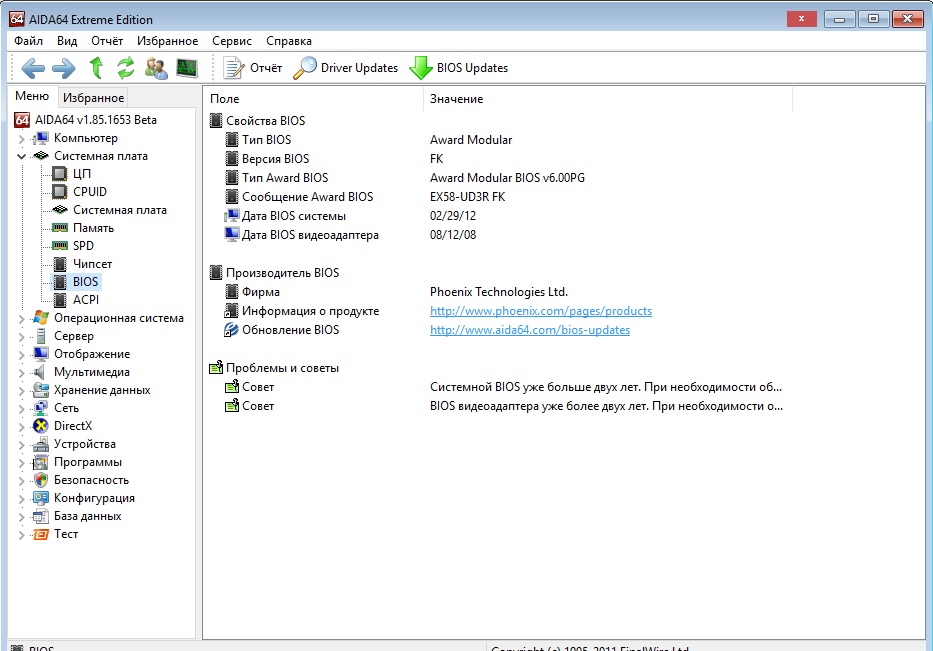Open the Вид menu

67,40
